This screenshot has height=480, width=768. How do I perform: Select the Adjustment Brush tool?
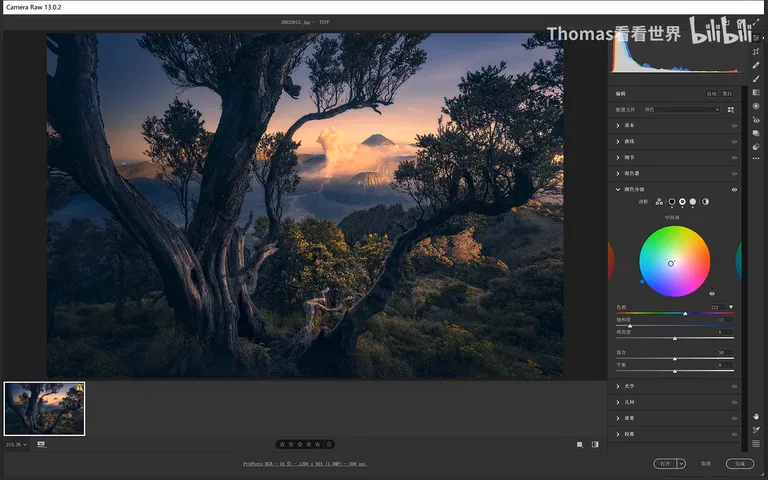pos(756,79)
